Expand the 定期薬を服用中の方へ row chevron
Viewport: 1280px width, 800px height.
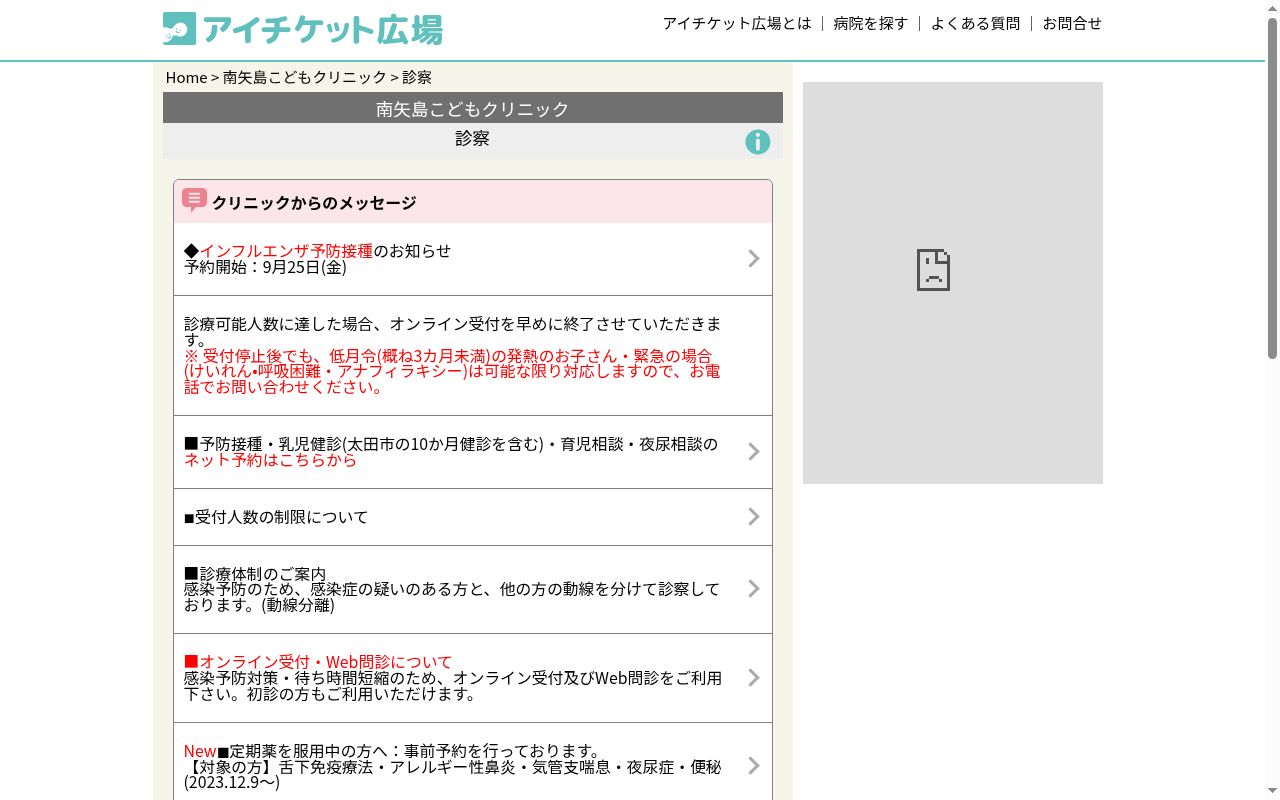pyautogui.click(x=754, y=766)
